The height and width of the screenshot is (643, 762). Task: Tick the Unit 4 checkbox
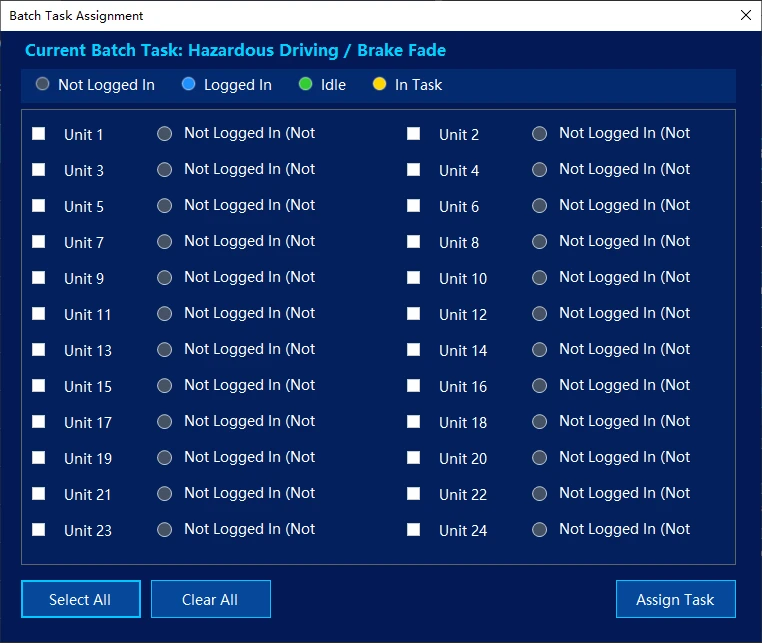pos(414,170)
